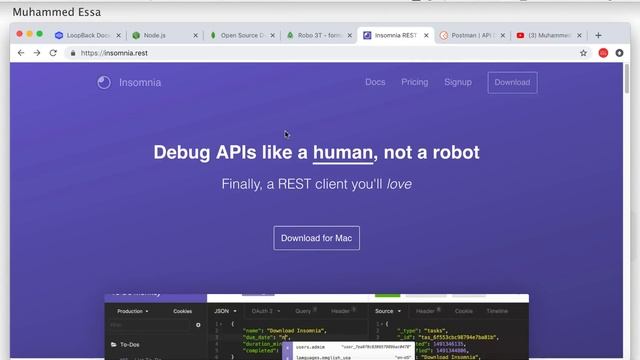Open the Pricing navigation link
Image resolution: width=640 pixels, height=360 pixels.
pos(415,82)
